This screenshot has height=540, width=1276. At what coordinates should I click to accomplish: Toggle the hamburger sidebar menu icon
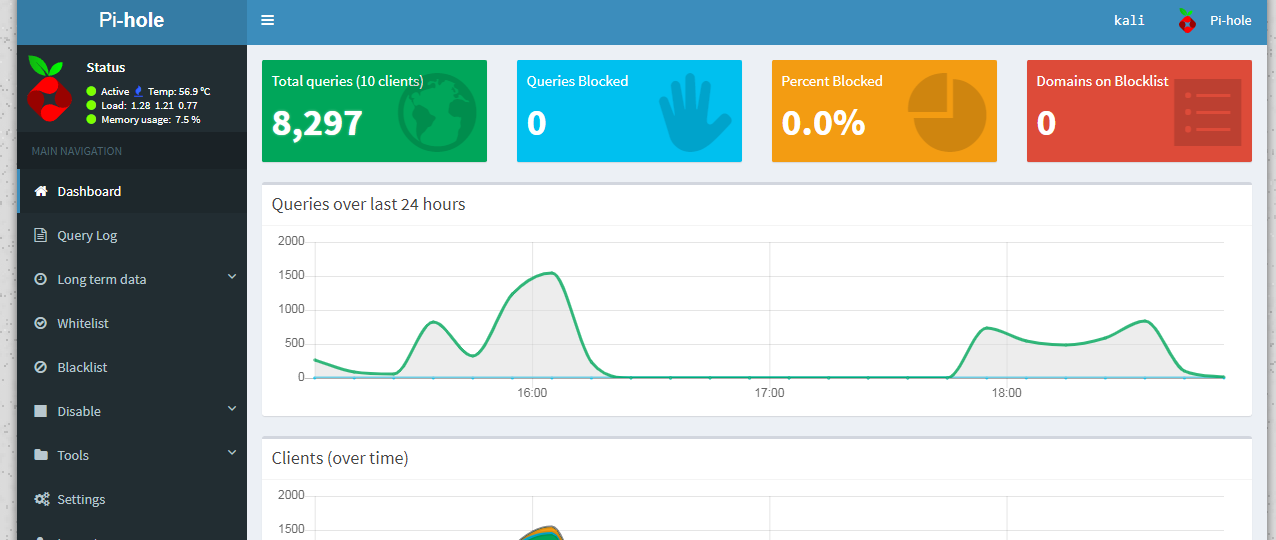pos(267,20)
